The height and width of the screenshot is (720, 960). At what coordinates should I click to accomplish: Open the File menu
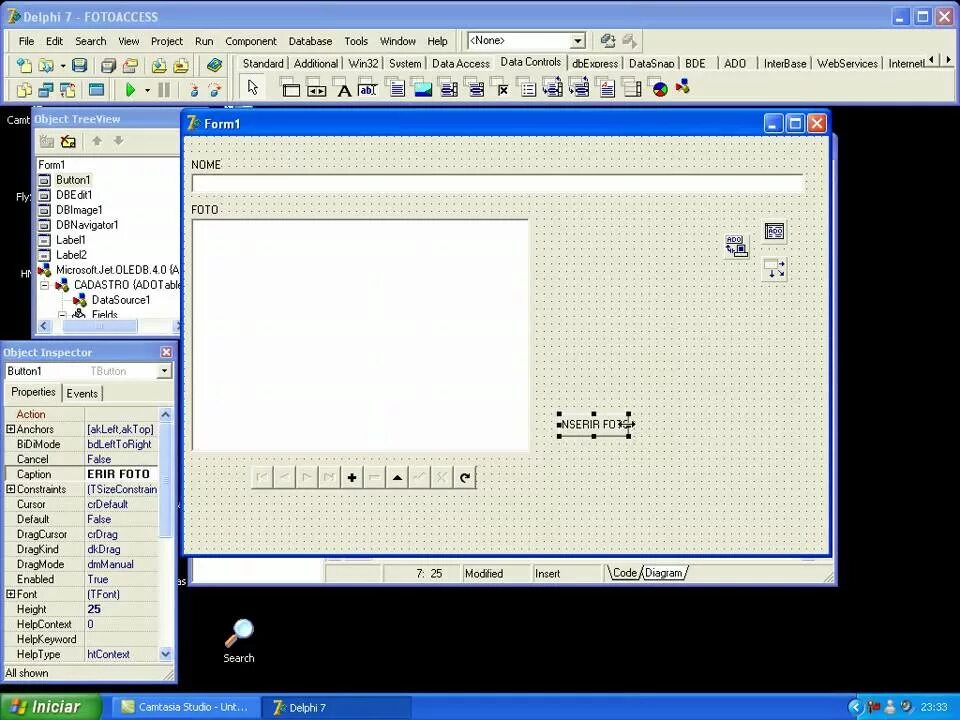(26, 41)
